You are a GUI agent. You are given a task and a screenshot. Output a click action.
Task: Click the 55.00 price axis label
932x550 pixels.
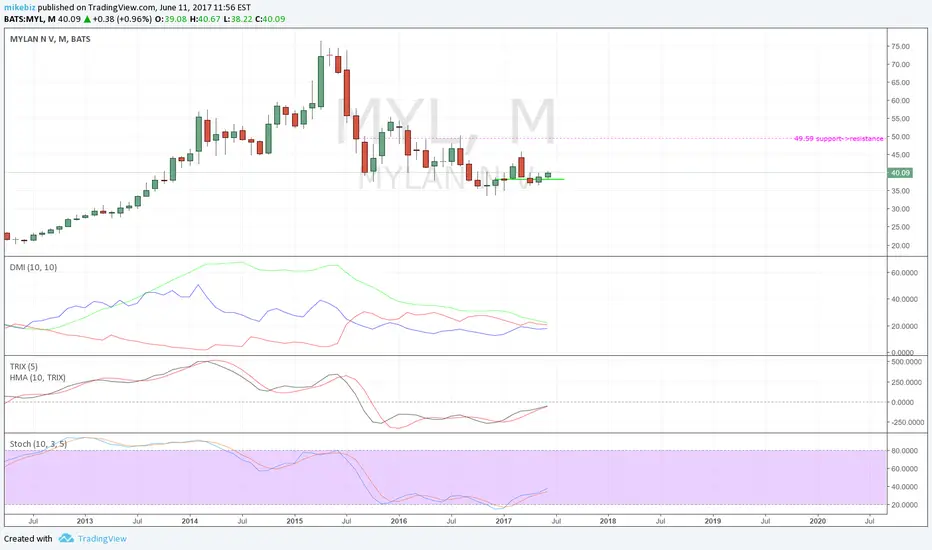click(900, 119)
